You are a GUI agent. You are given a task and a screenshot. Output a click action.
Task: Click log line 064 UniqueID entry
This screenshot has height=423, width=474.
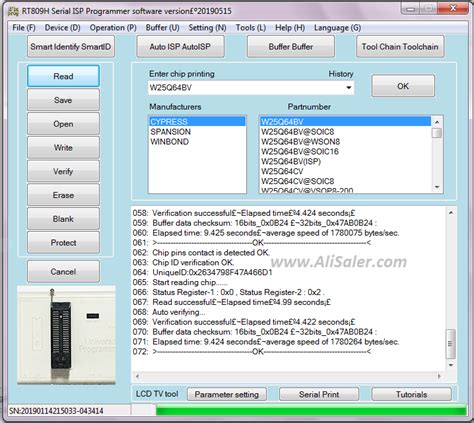click(x=203, y=272)
